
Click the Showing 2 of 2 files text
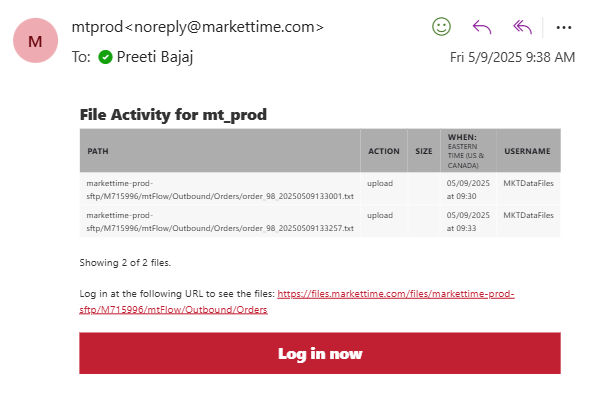pyautogui.click(x=125, y=263)
